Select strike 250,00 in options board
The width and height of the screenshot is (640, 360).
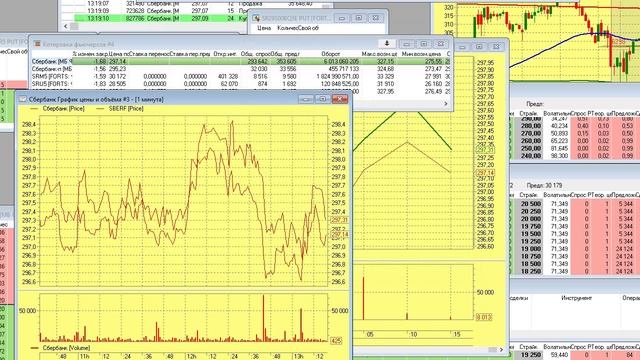point(531,148)
